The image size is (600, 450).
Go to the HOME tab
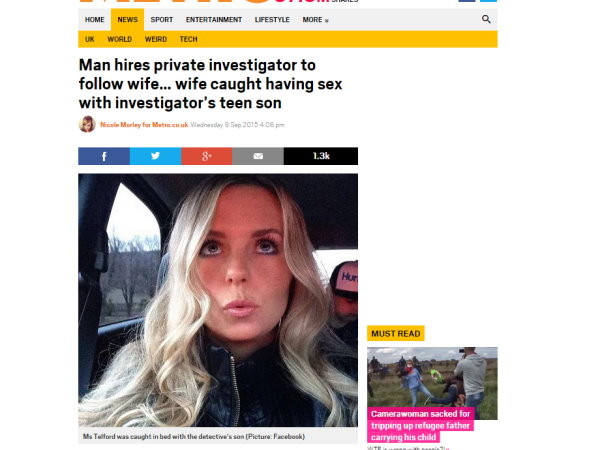[x=95, y=20]
